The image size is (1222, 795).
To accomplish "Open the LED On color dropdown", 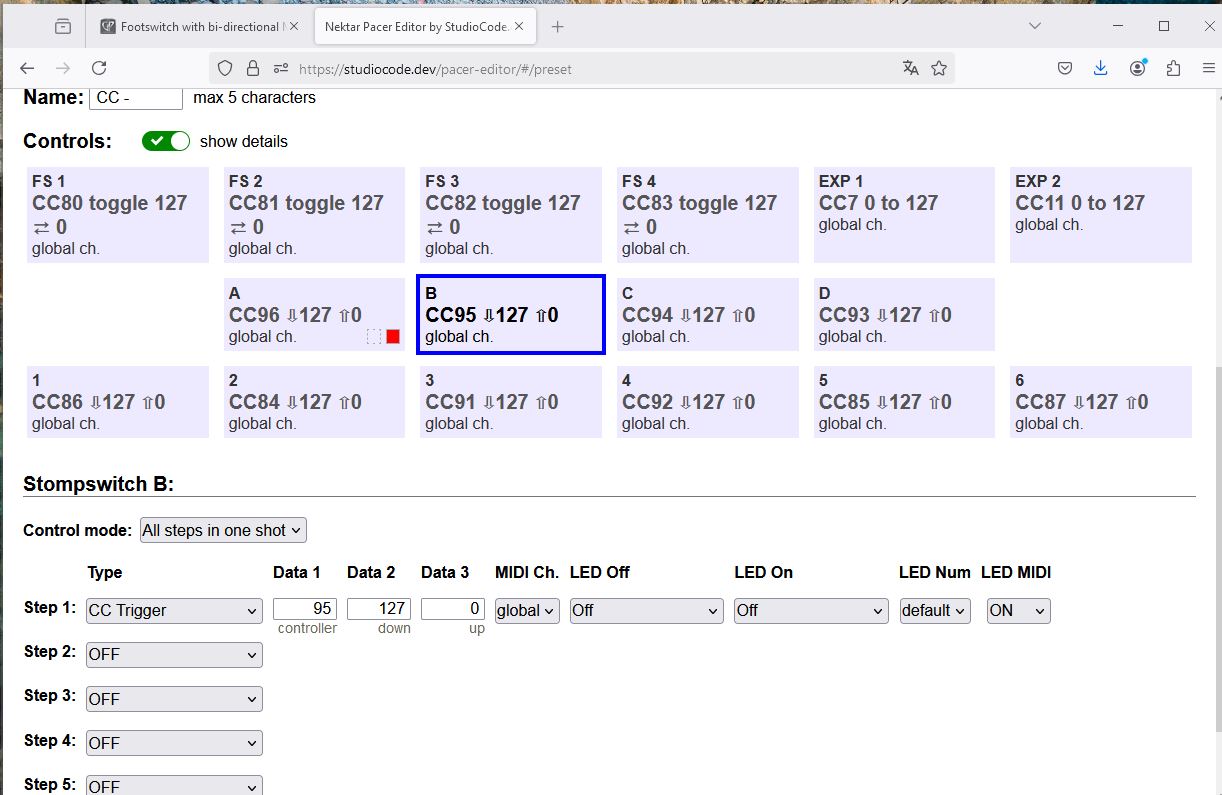I will click(x=811, y=610).
